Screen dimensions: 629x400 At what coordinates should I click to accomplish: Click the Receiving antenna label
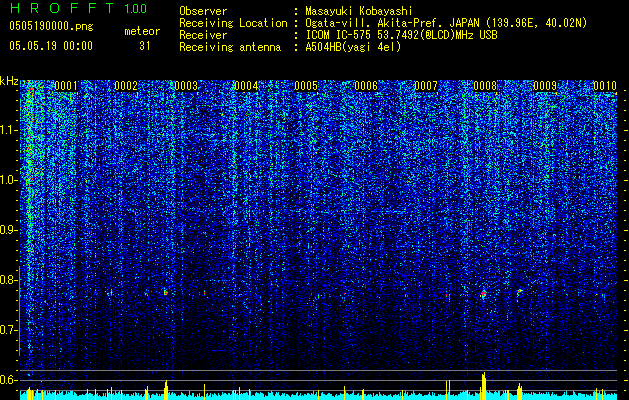230,47
